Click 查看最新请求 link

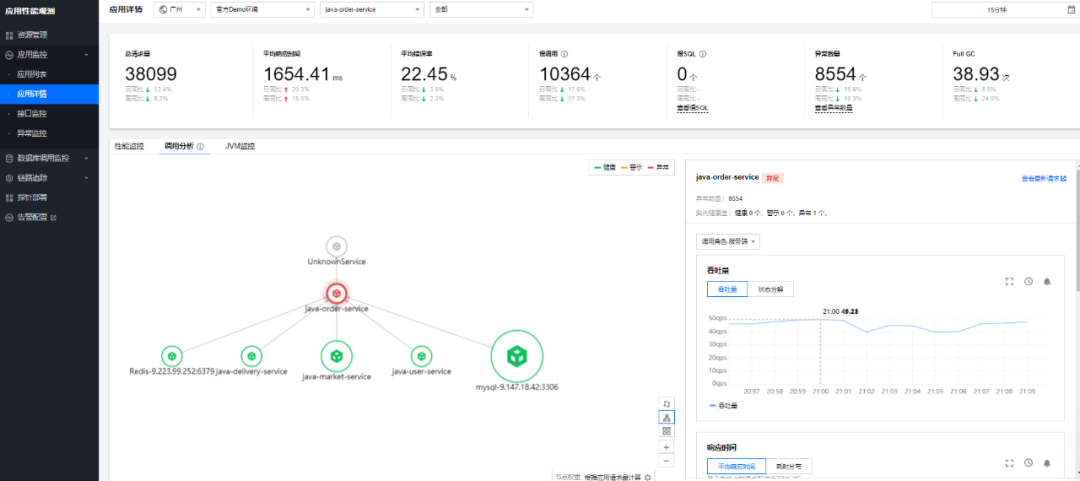[1043, 178]
